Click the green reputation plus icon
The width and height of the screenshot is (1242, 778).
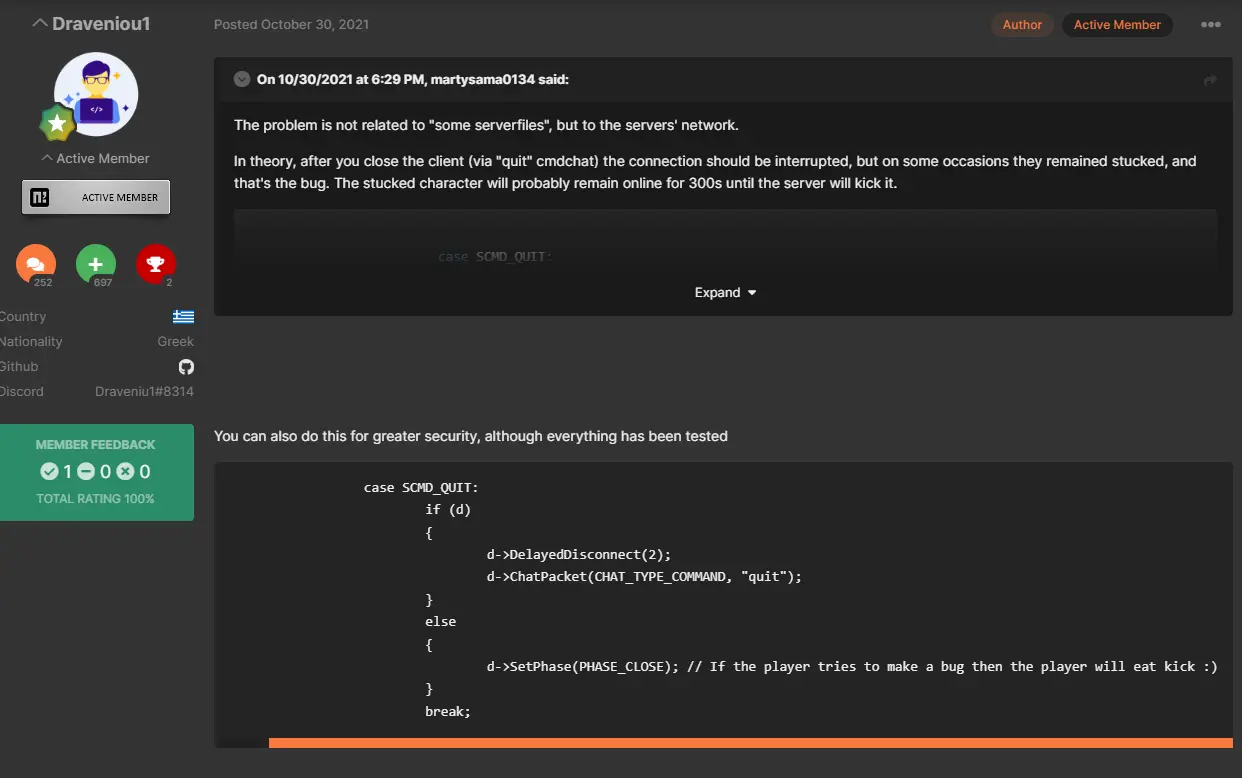pos(96,264)
